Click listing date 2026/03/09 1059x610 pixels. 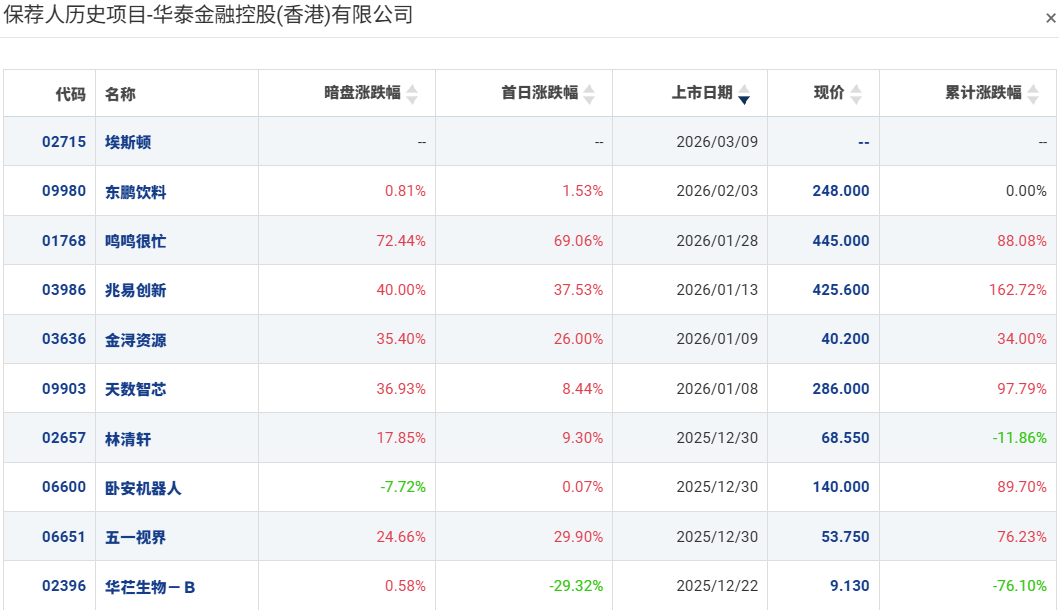point(717,142)
